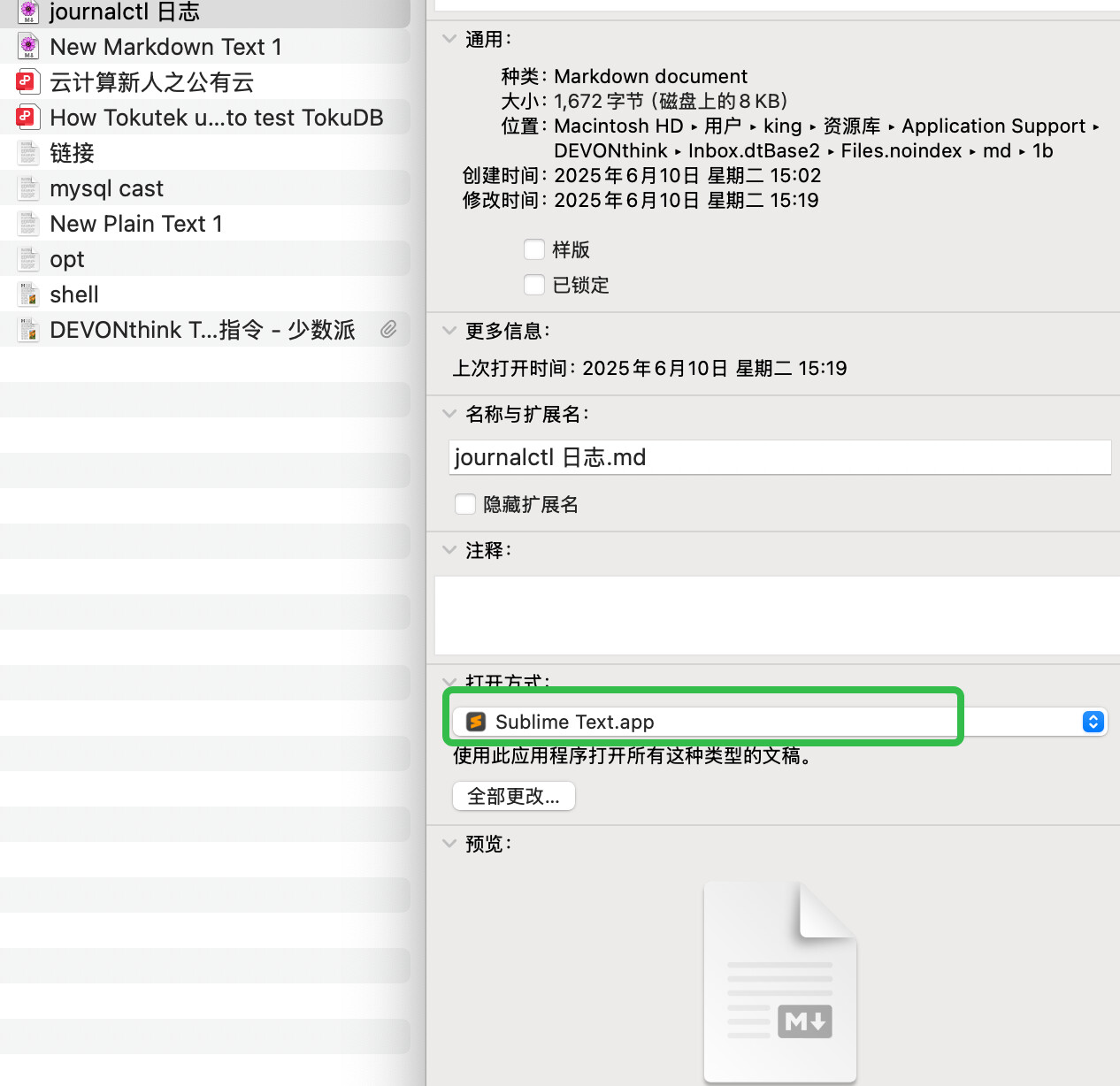Toggle the 已锁定 checkbox

(534, 285)
